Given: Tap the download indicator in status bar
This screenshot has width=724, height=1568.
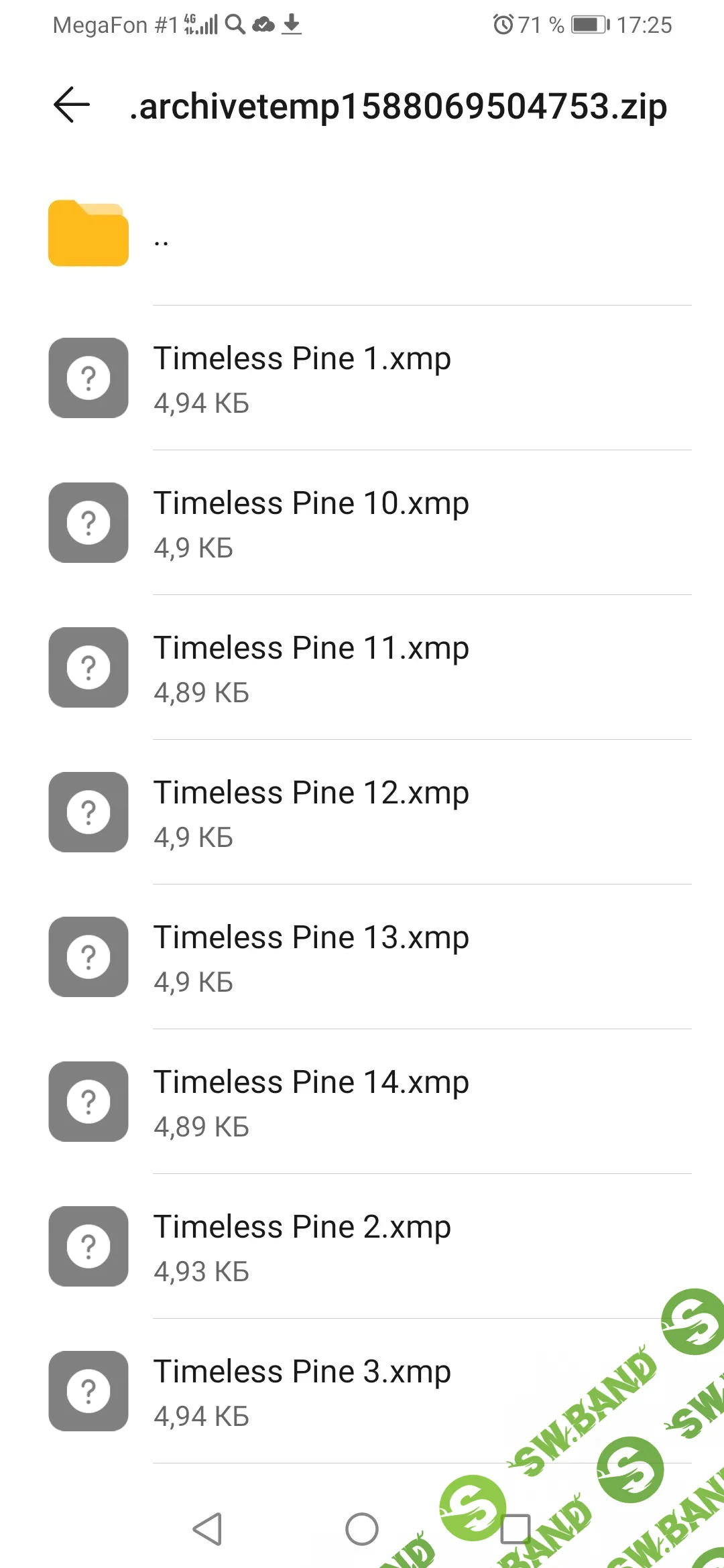Looking at the screenshot, I should (x=292, y=25).
